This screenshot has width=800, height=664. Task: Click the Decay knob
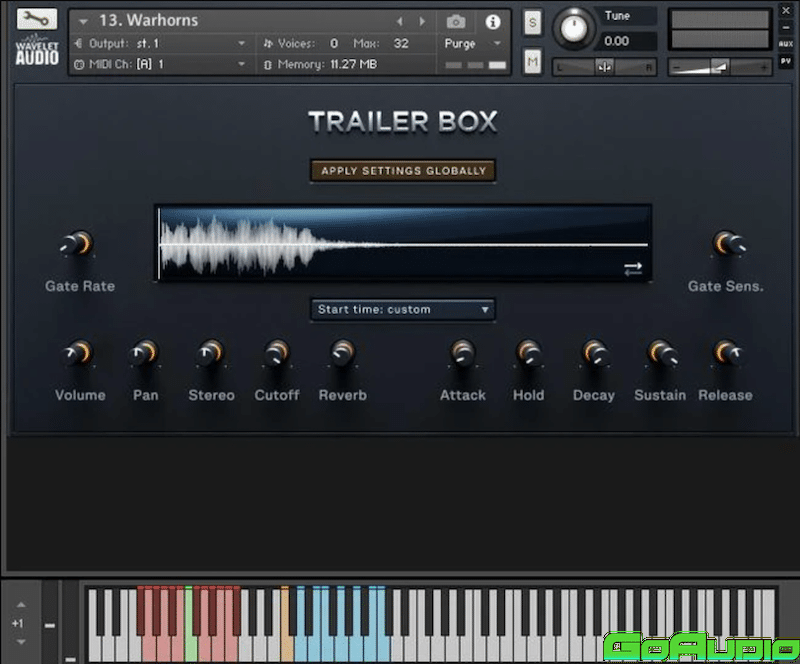coord(594,353)
